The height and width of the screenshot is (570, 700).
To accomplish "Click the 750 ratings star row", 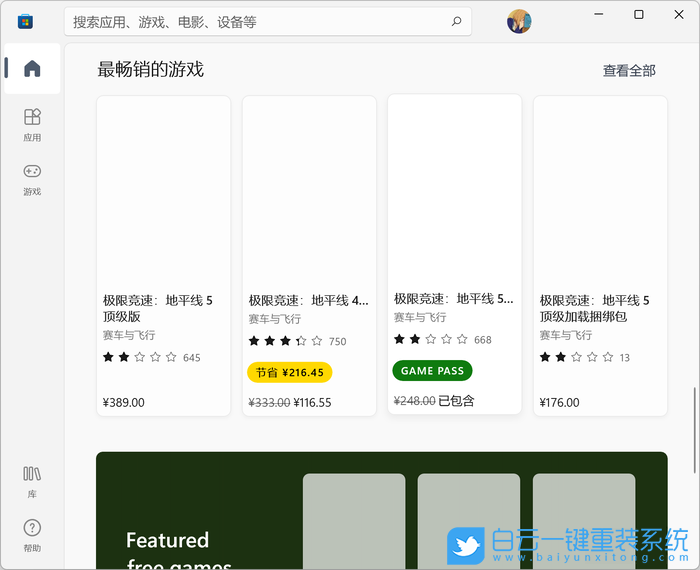I will tap(297, 341).
